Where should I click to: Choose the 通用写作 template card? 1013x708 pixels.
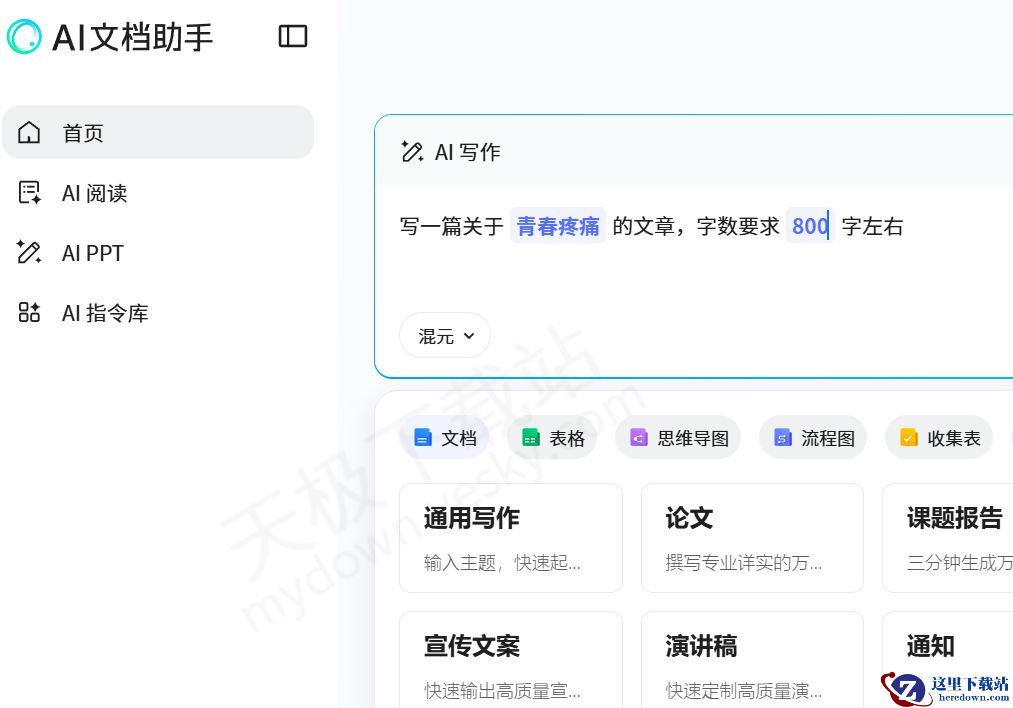point(510,537)
